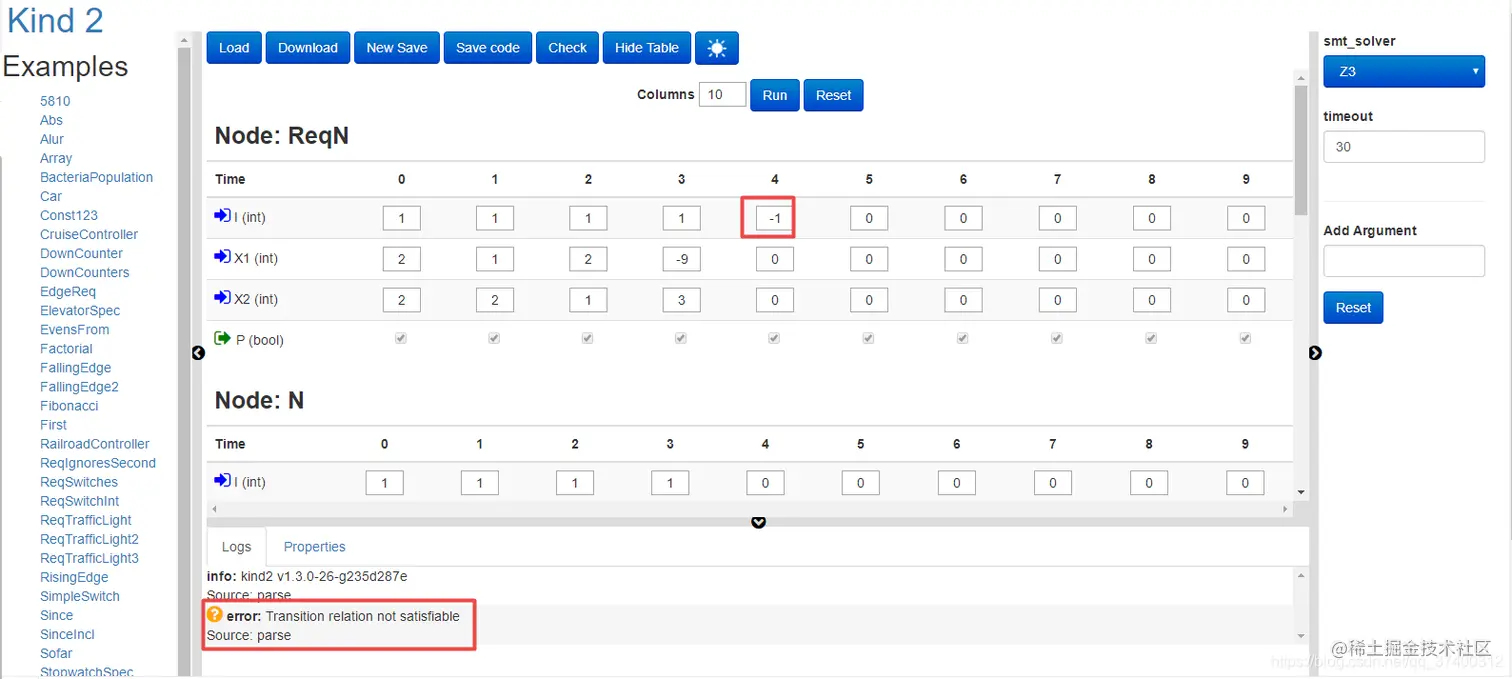The image size is (1512, 679).
Task: Open the ElevatorSpec example
Action: 80,310
